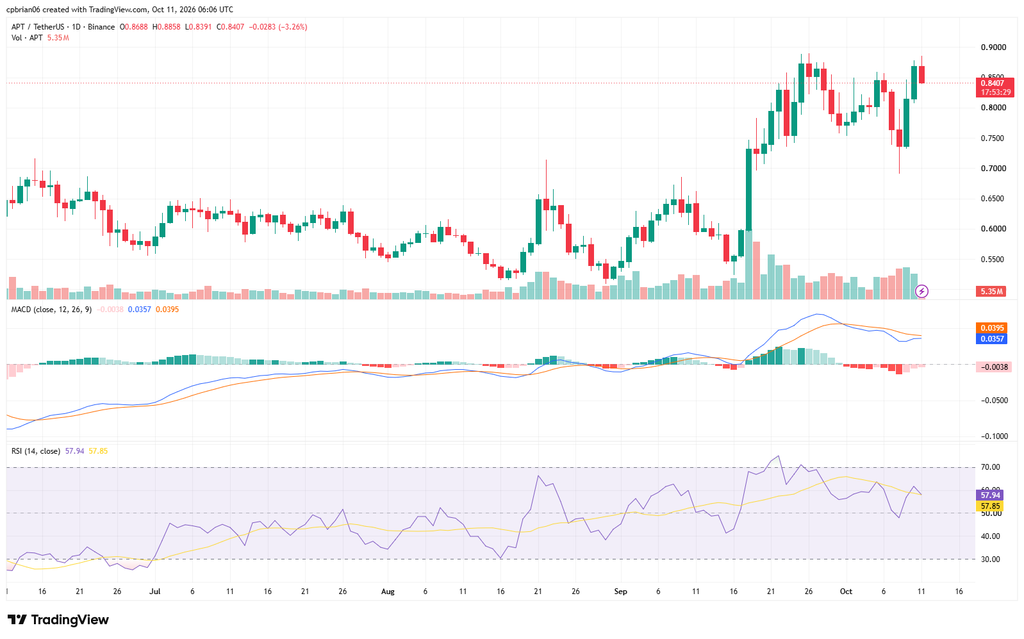The height and width of the screenshot is (639, 1024).
Task: Click the Sep label on the time axis
Action: click(620, 591)
